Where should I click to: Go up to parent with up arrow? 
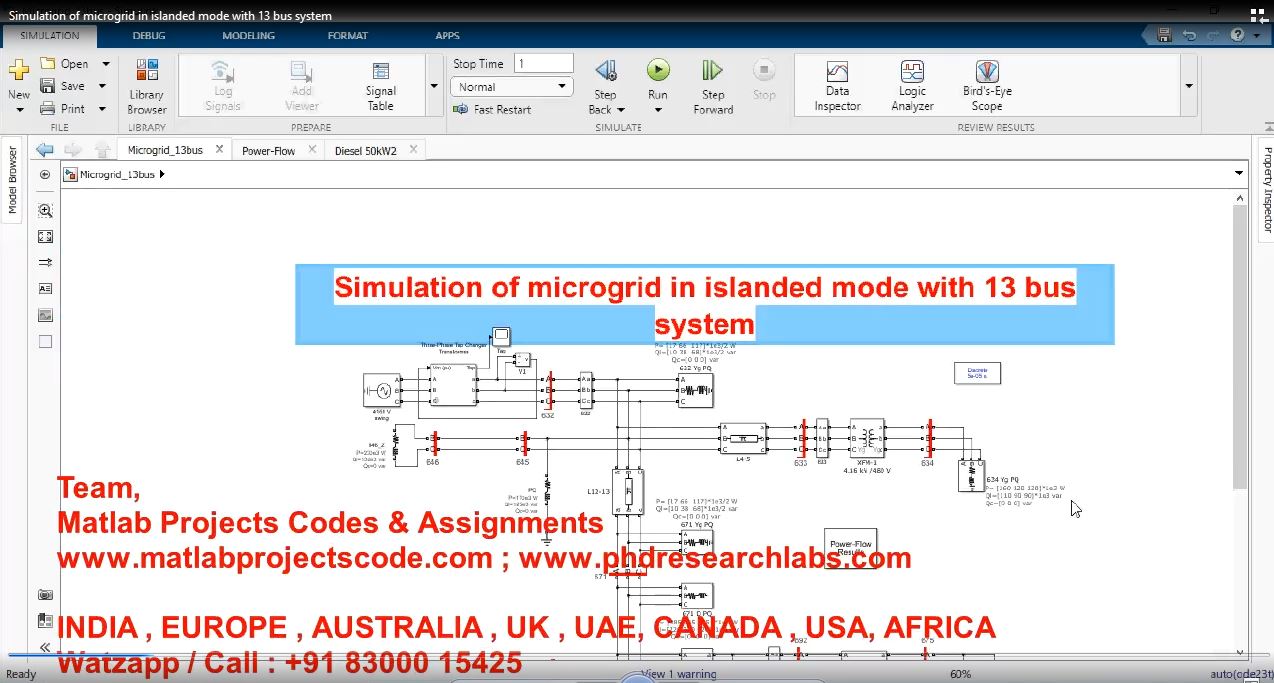tap(101, 150)
